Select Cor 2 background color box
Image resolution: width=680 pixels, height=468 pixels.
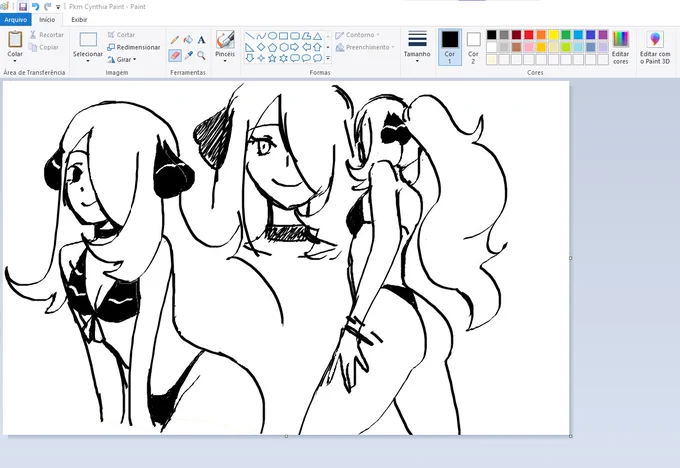[473, 47]
